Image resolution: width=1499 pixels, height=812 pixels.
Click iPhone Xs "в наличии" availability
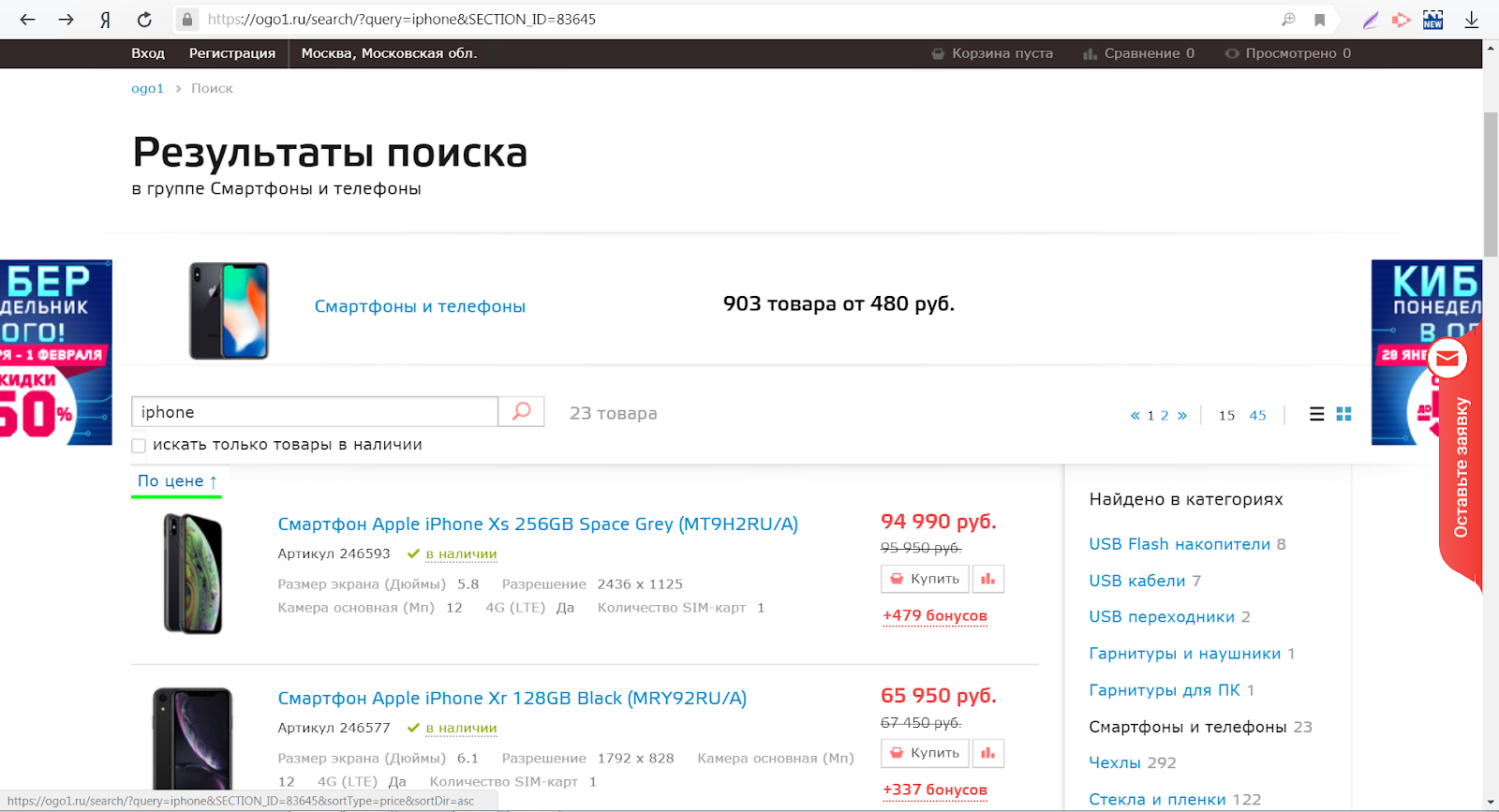[x=461, y=554]
